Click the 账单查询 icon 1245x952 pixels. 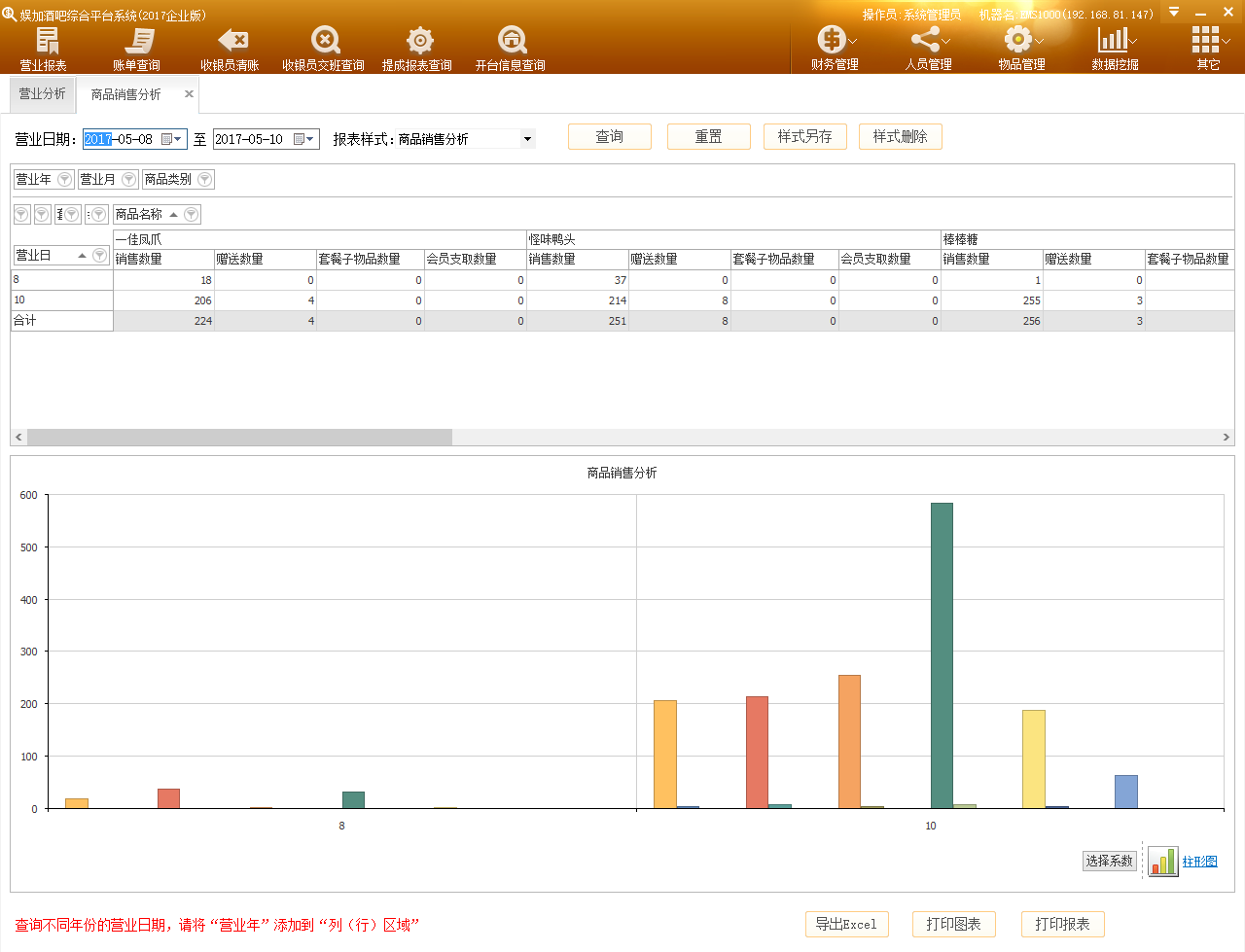137,43
